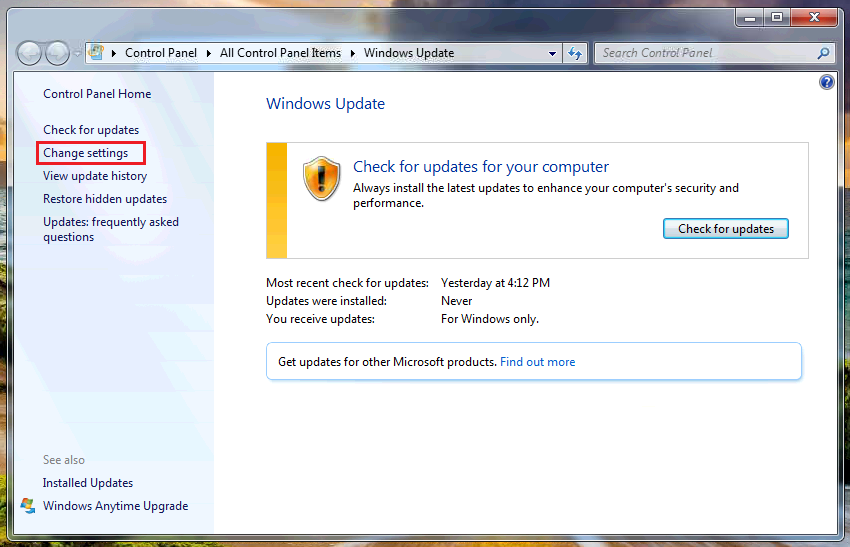This screenshot has width=850, height=547.
Task: Click the Forward navigation arrow
Action: (x=57, y=53)
